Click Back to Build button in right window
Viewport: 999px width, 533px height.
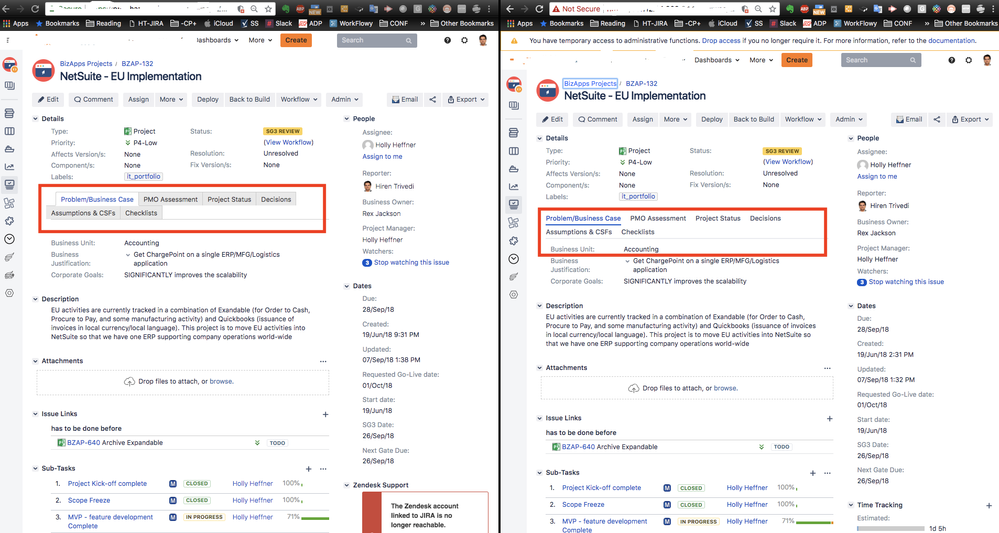click(753, 119)
